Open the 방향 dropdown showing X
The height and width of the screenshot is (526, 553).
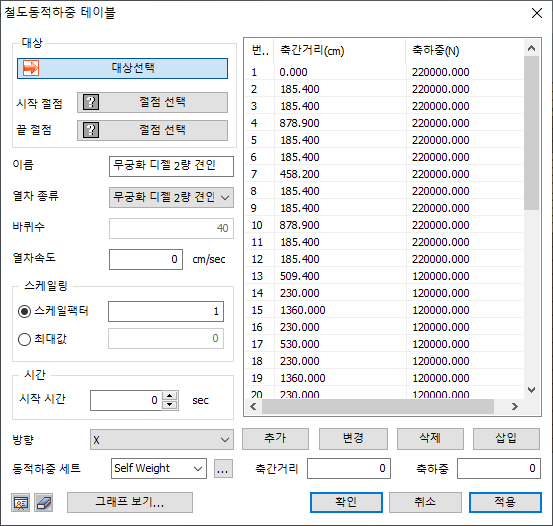(x=162, y=440)
